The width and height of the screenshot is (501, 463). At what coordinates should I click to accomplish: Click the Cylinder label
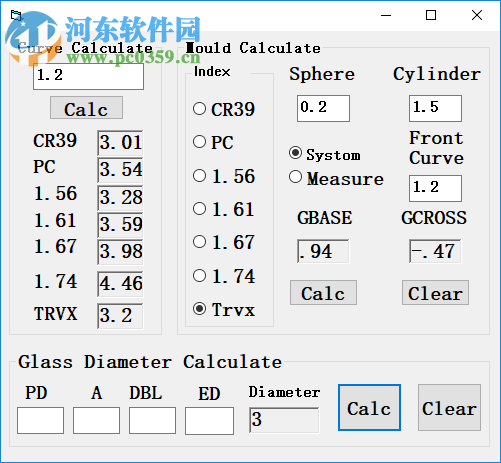click(437, 74)
